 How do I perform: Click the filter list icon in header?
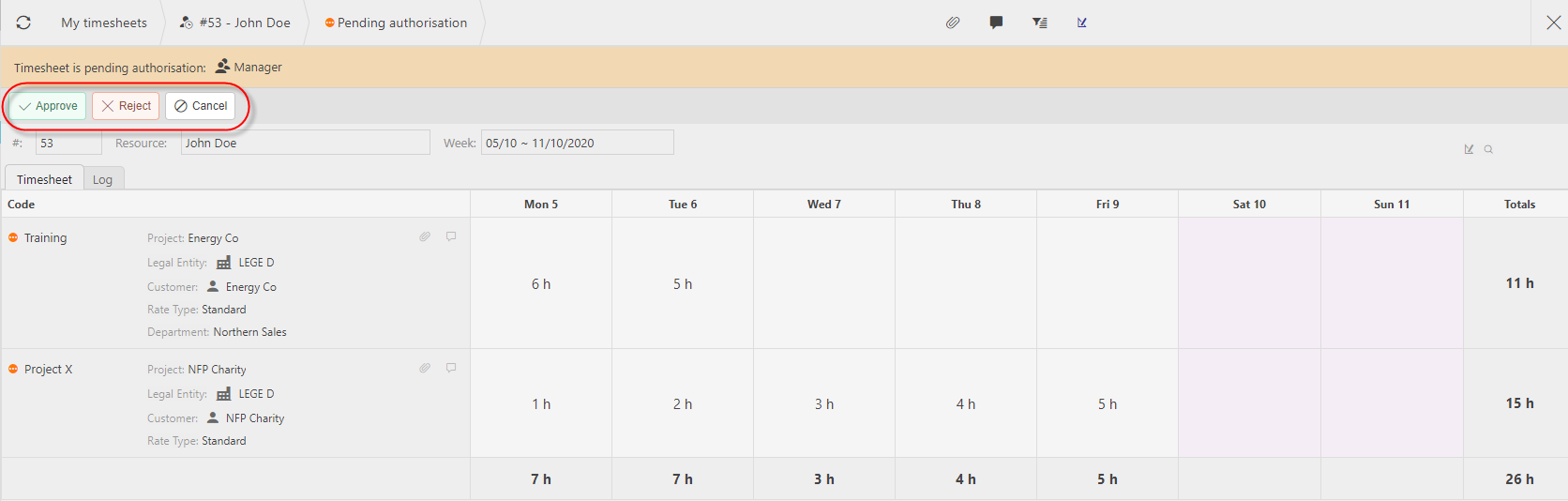(1039, 23)
